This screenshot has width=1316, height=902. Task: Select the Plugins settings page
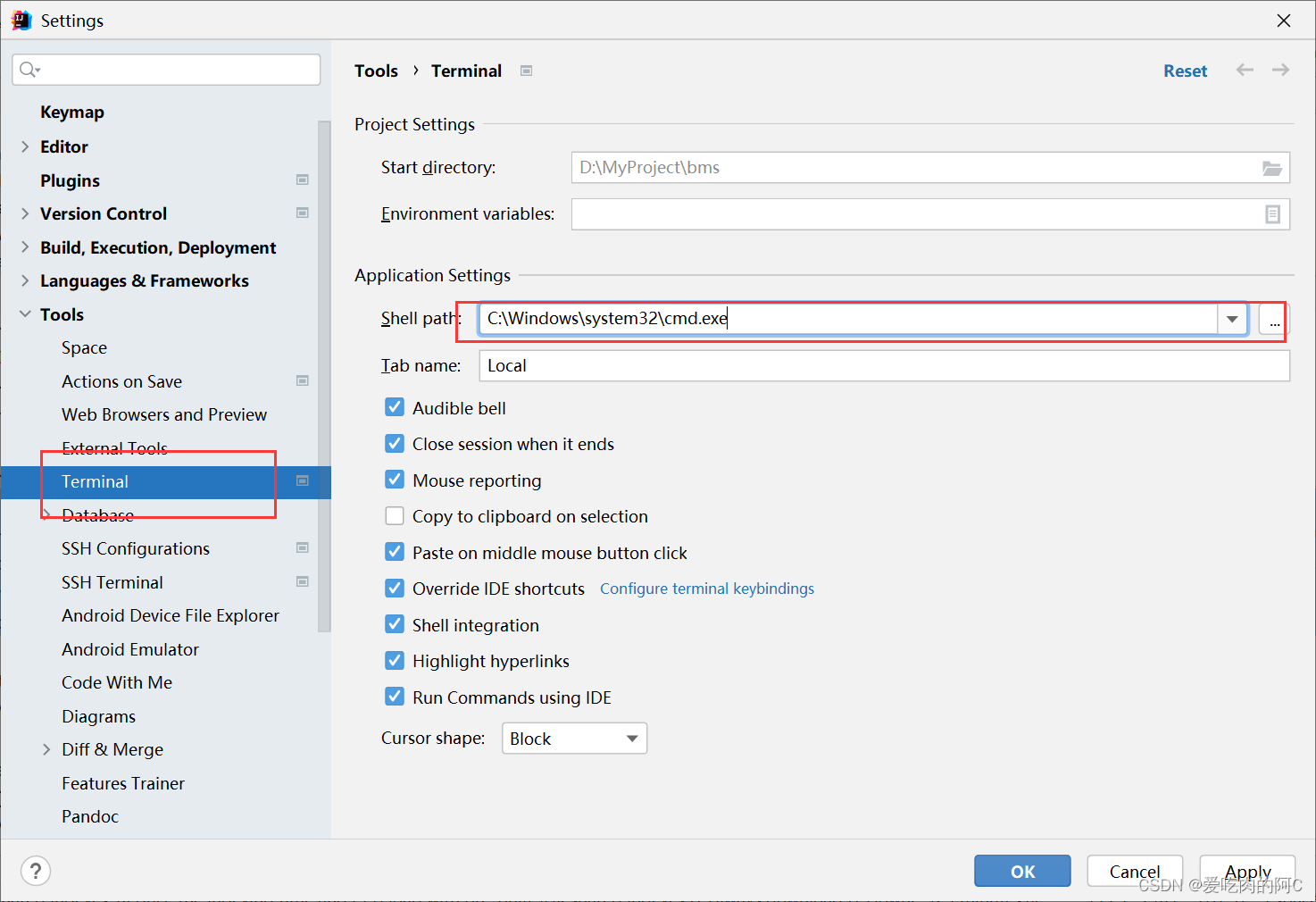tap(70, 180)
